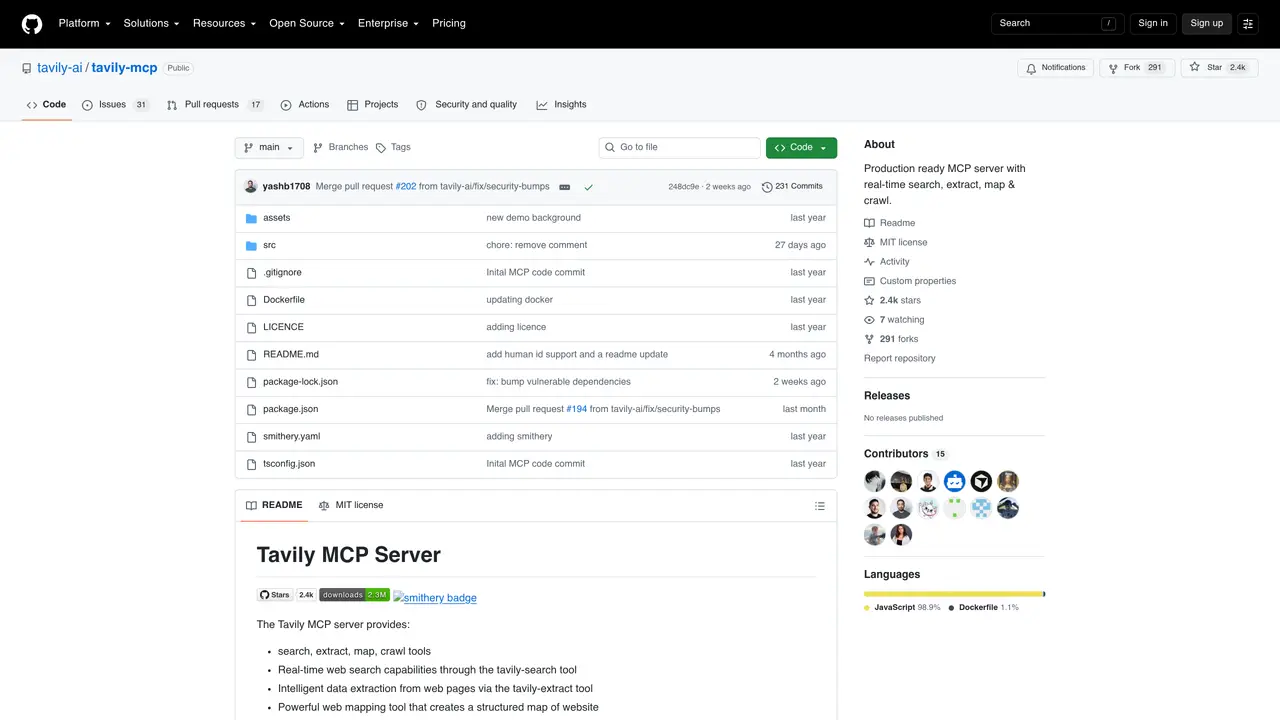Click yashb1708's small commit author avatar
This screenshot has width=1280, height=720.
pyautogui.click(x=251, y=186)
